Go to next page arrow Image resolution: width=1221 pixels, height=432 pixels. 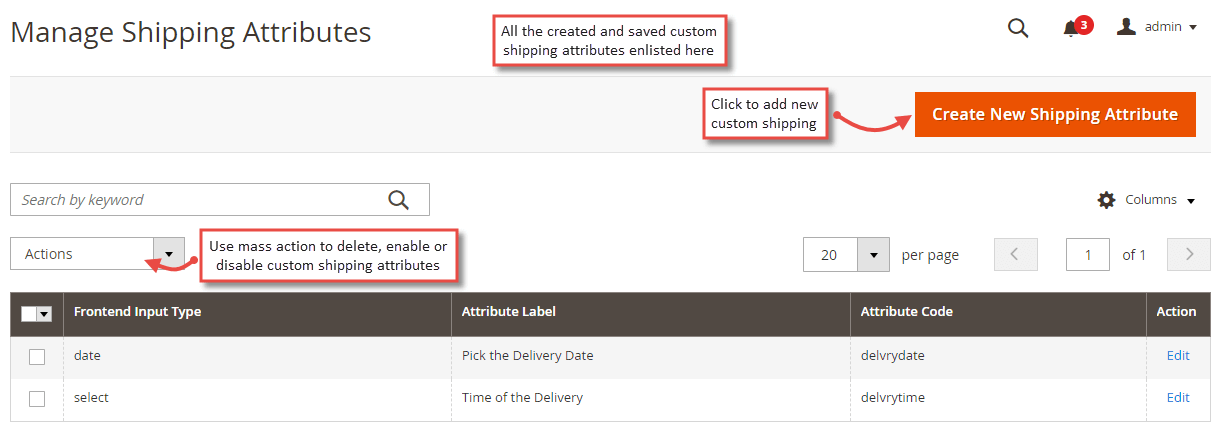coord(1189,254)
